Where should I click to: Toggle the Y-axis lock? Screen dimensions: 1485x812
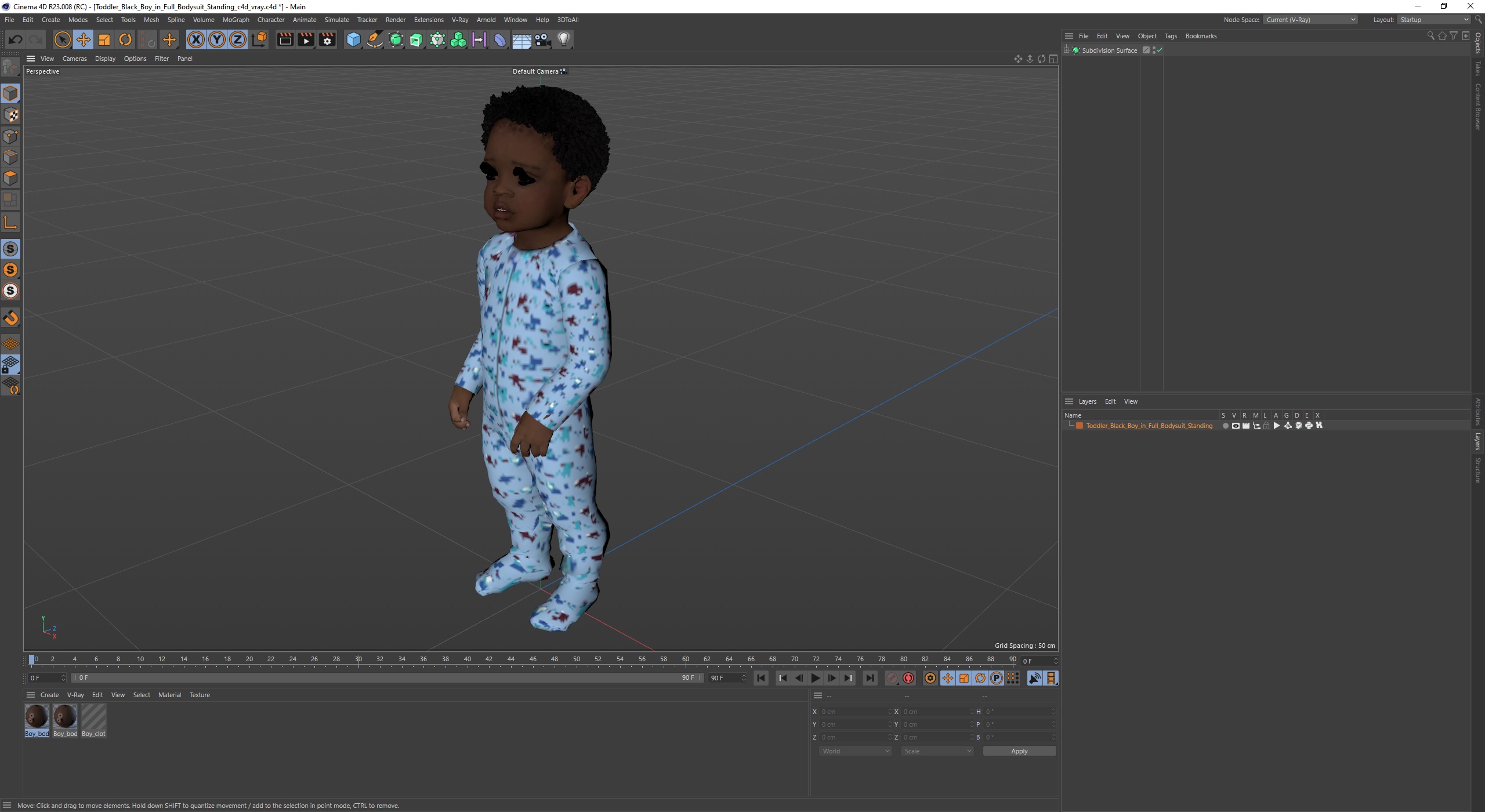217,39
